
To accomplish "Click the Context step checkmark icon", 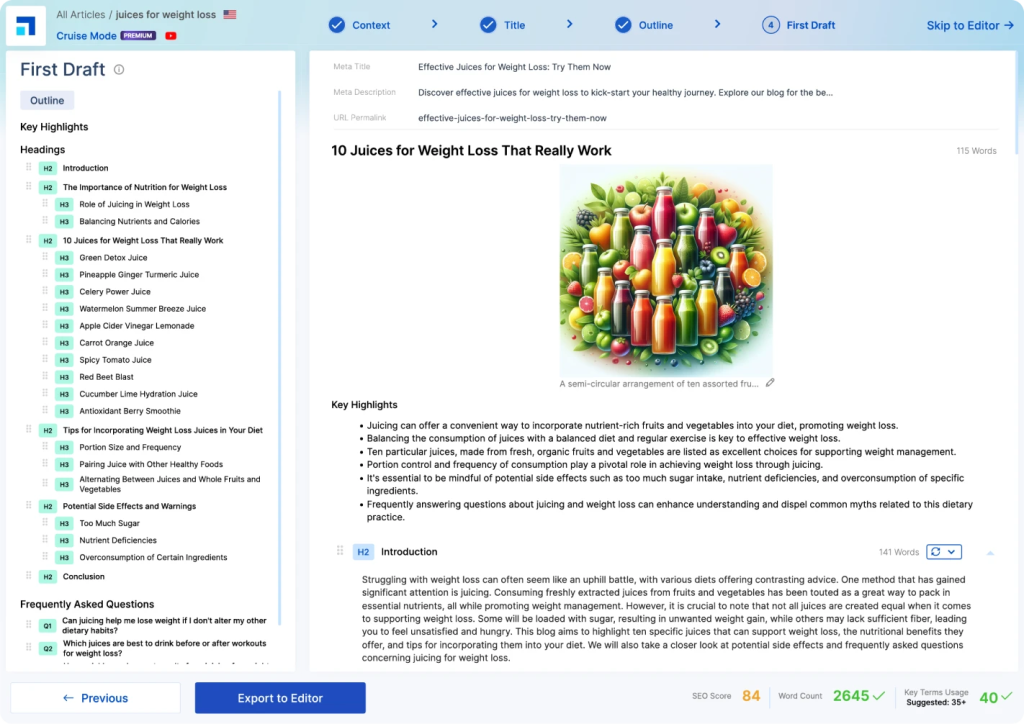I will click(x=337, y=25).
